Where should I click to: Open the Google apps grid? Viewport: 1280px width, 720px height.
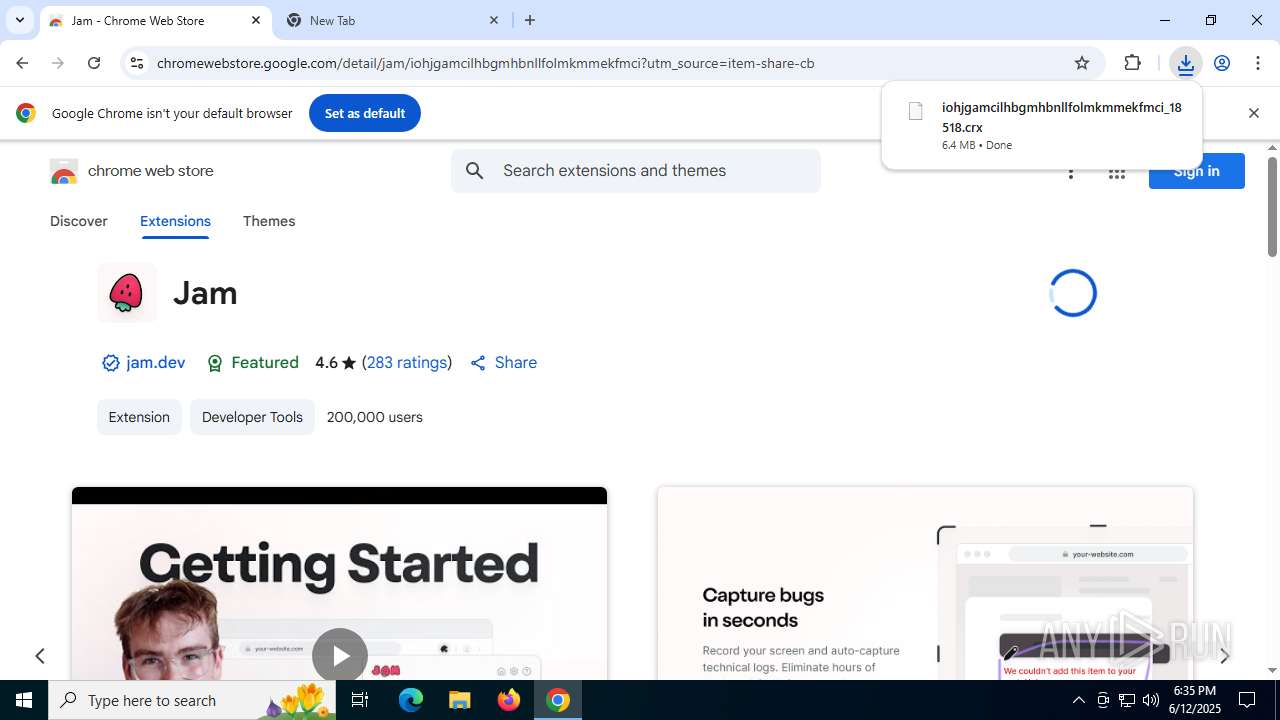(x=1117, y=173)
